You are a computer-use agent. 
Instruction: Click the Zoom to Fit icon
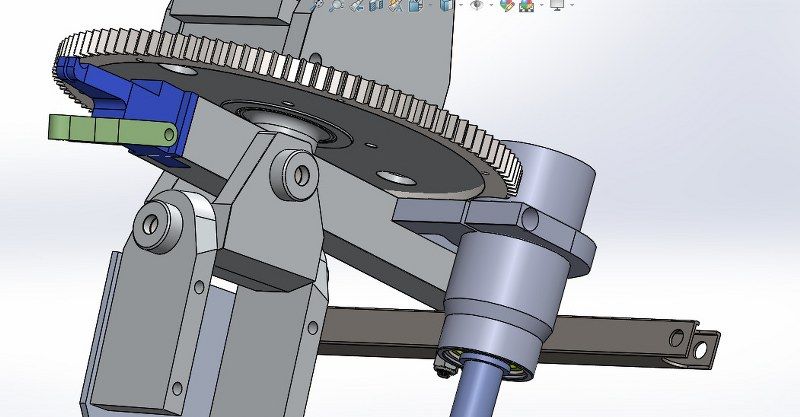318,5
